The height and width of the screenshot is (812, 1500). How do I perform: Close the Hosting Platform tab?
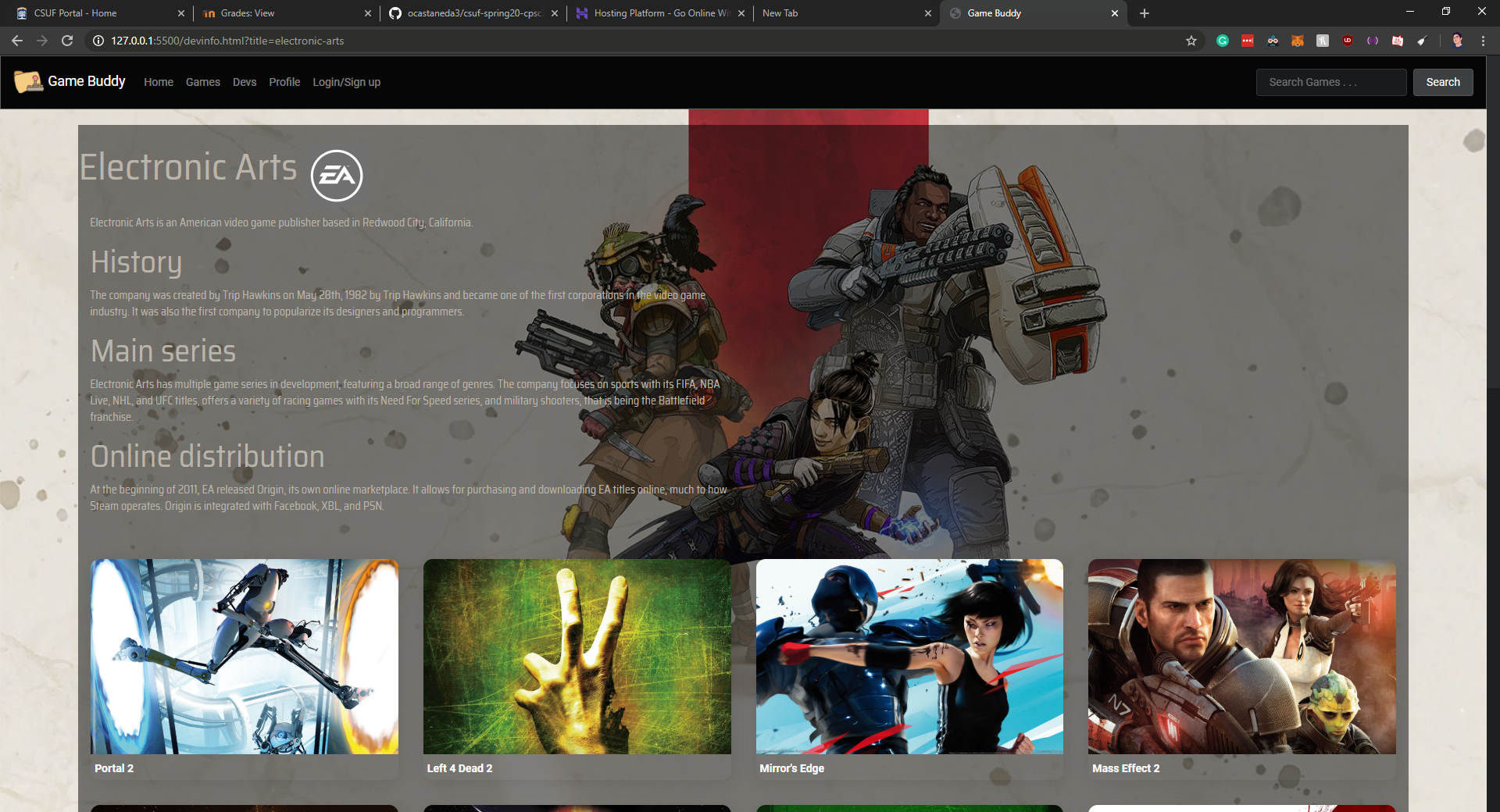tap(741, 13)
